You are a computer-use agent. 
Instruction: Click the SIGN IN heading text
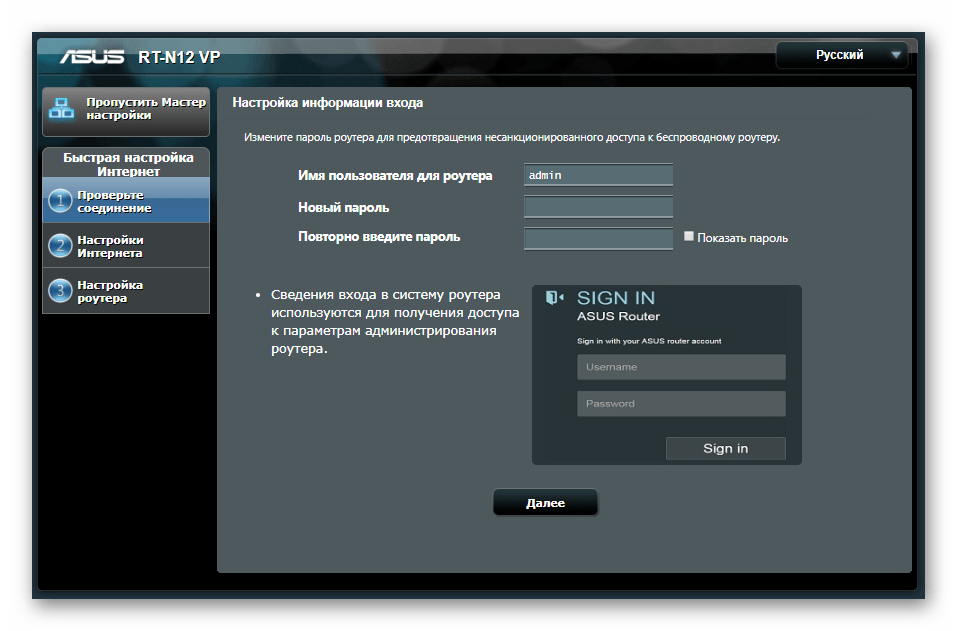[x=616, y=298]
